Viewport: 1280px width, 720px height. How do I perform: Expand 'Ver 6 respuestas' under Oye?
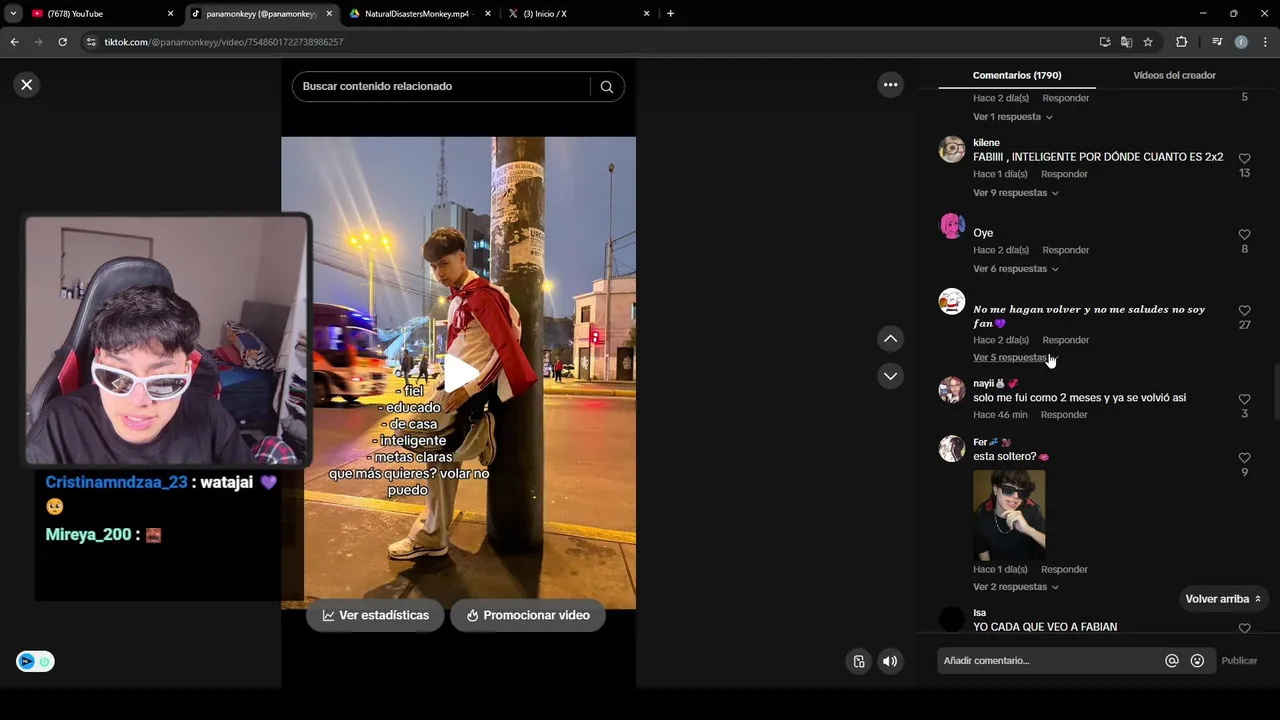point(1016,269)
